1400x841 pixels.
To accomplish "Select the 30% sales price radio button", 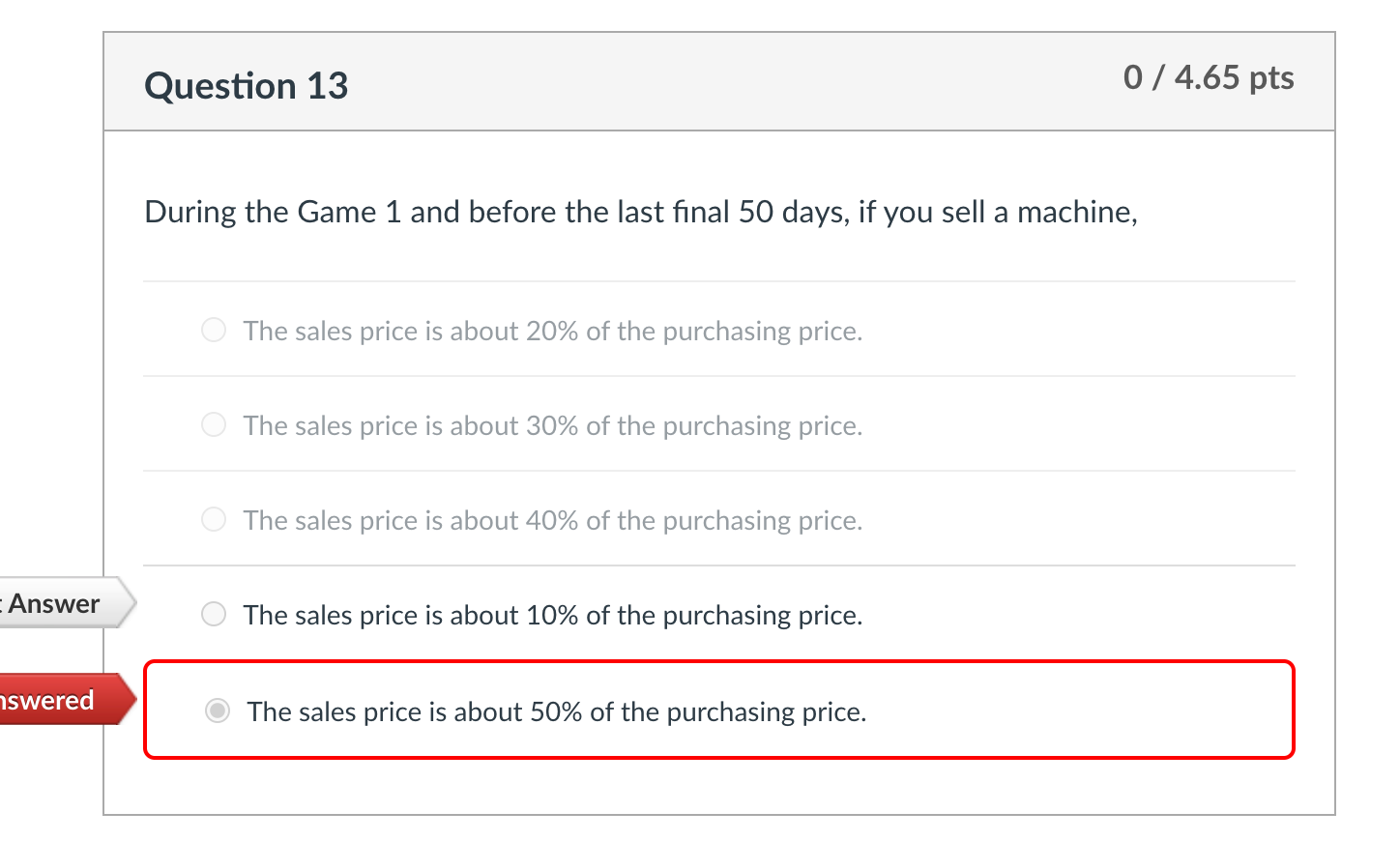I will [x=213, y=424].
